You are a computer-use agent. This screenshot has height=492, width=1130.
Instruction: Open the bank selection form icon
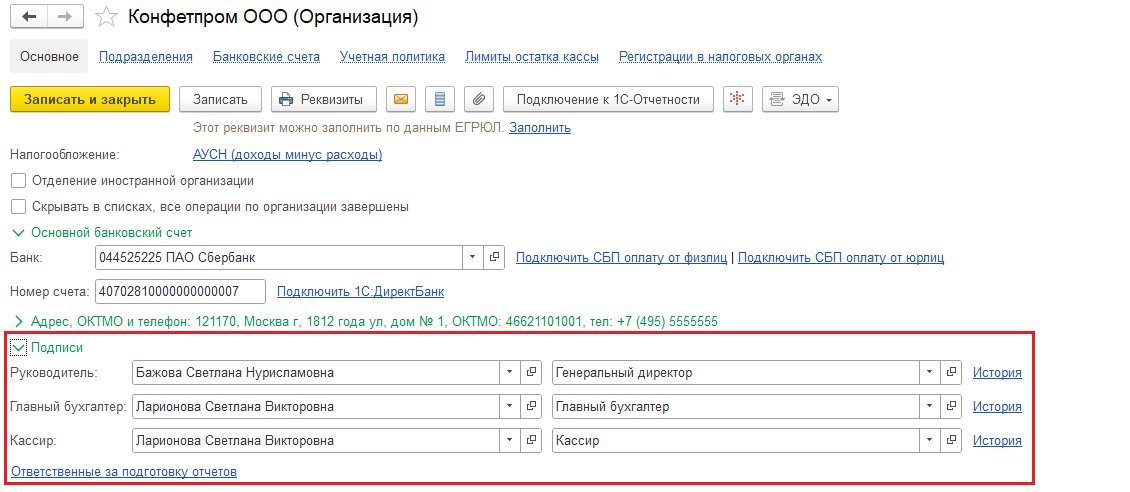click(x=494, y=258)
